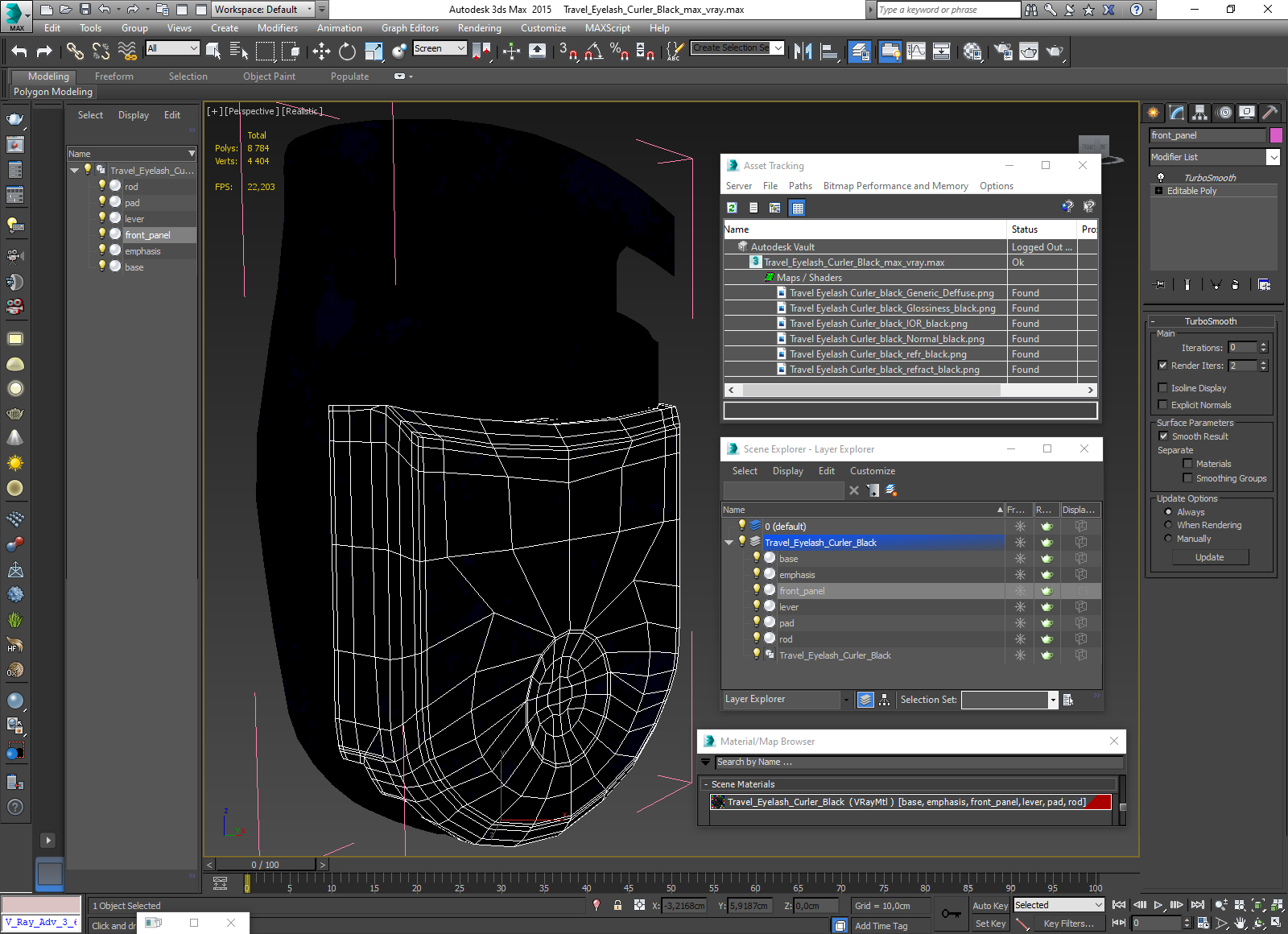Open the Selection Set dropdown in Layer Explorer
This screenshot has height=934, width=1288.
[x=1052, y=700]
